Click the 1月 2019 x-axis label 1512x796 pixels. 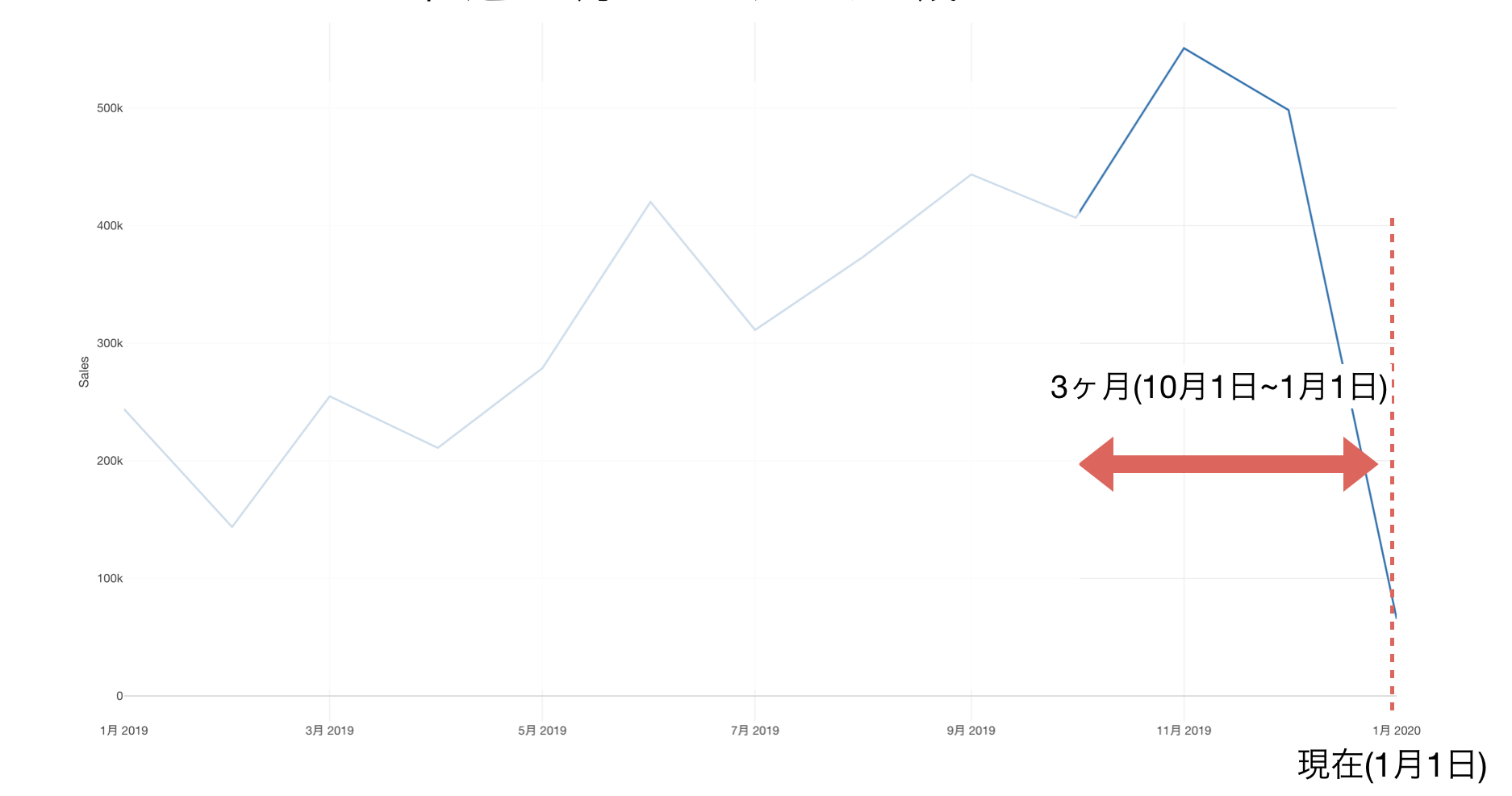point(123,731)
